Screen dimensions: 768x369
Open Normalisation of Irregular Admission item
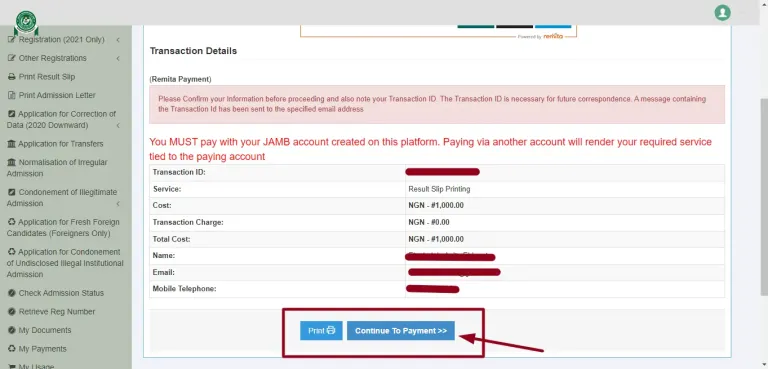pyautogui.click(x=57, y=168)
